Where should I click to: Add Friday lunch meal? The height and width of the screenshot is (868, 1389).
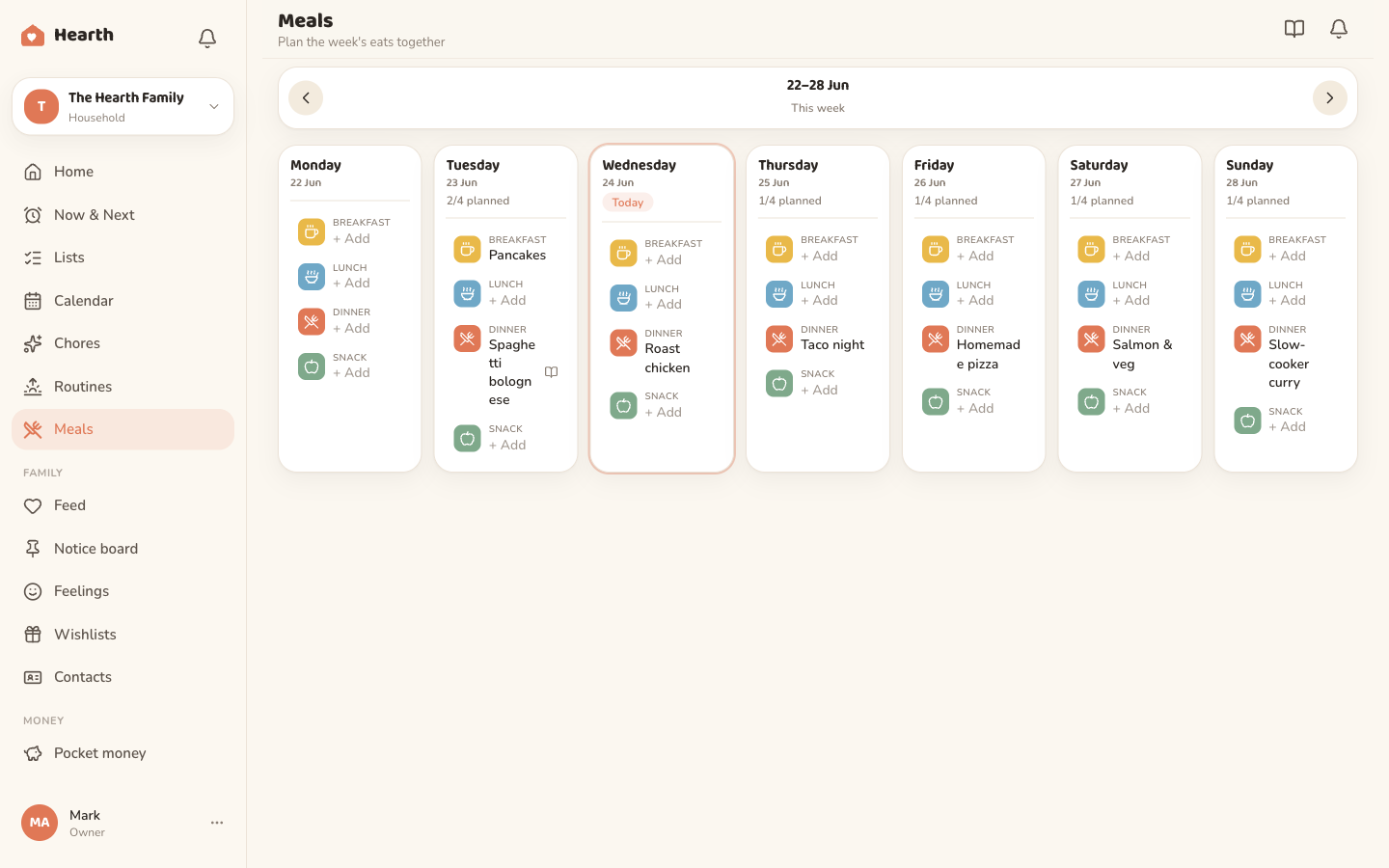coord(975,301)
